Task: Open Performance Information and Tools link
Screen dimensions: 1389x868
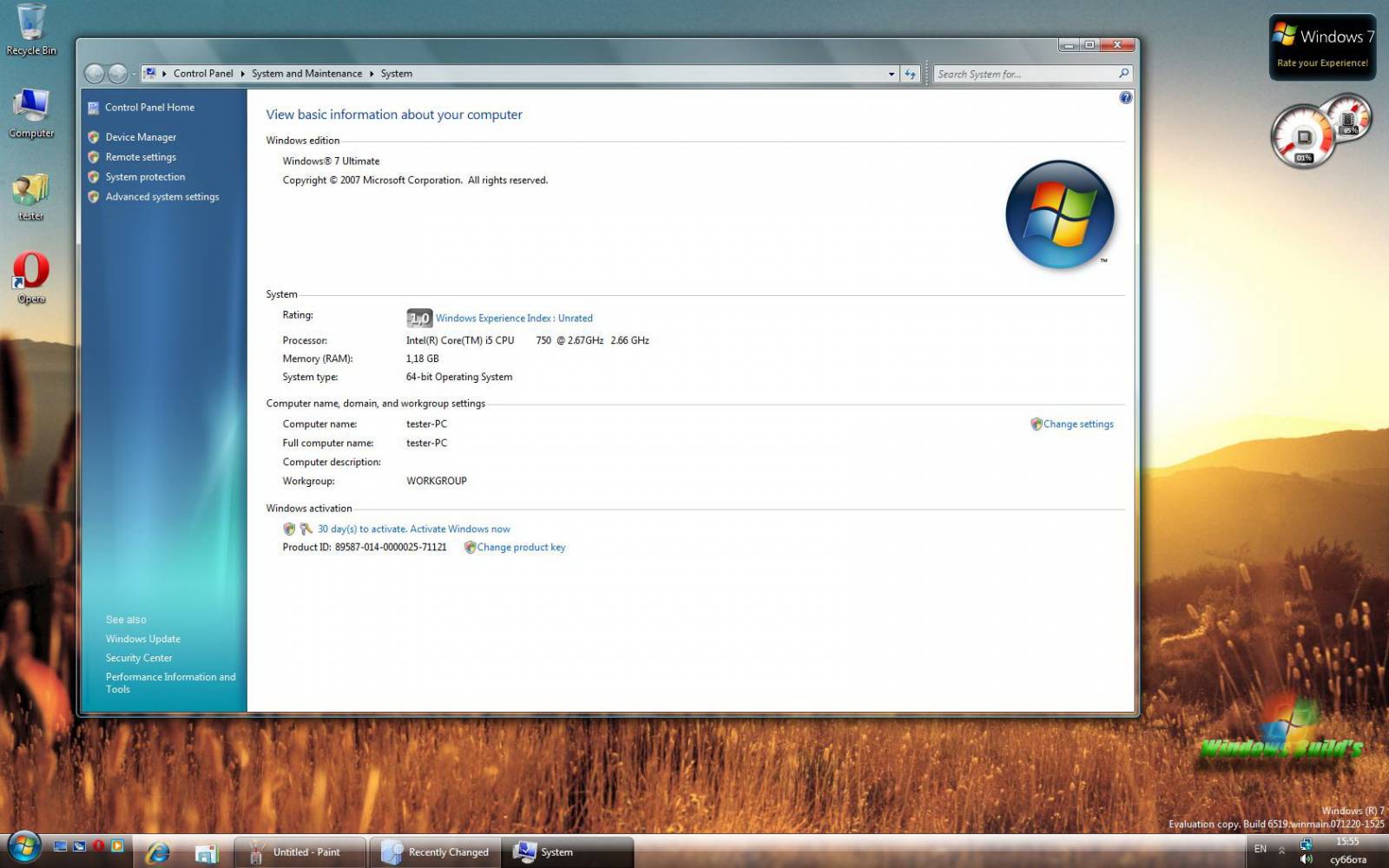Action: [x=170, y=683]
